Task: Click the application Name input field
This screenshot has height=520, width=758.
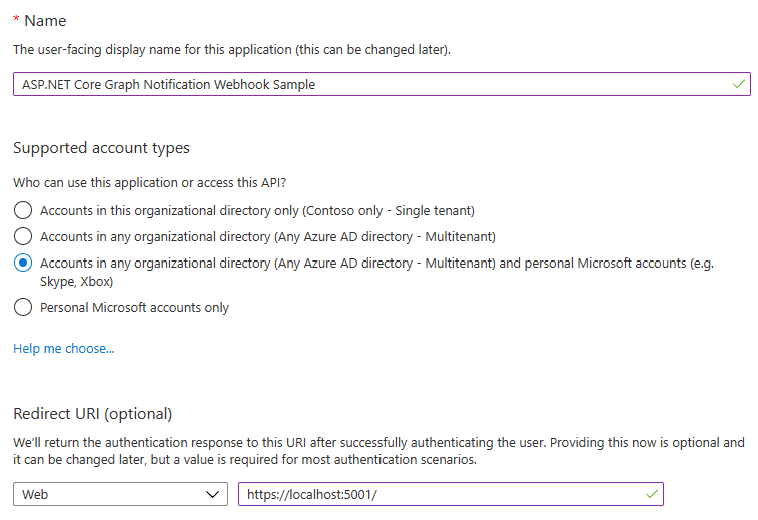Action: (381, 84)
